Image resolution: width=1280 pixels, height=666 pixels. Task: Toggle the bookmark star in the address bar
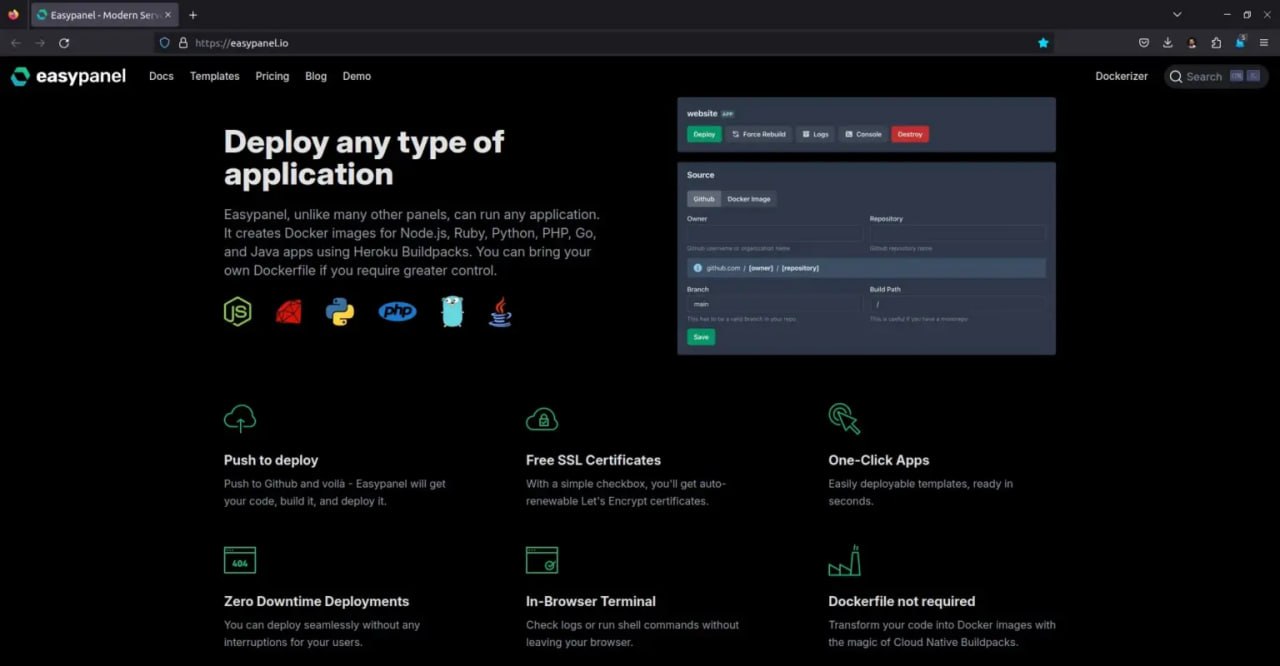point(1043,43)
